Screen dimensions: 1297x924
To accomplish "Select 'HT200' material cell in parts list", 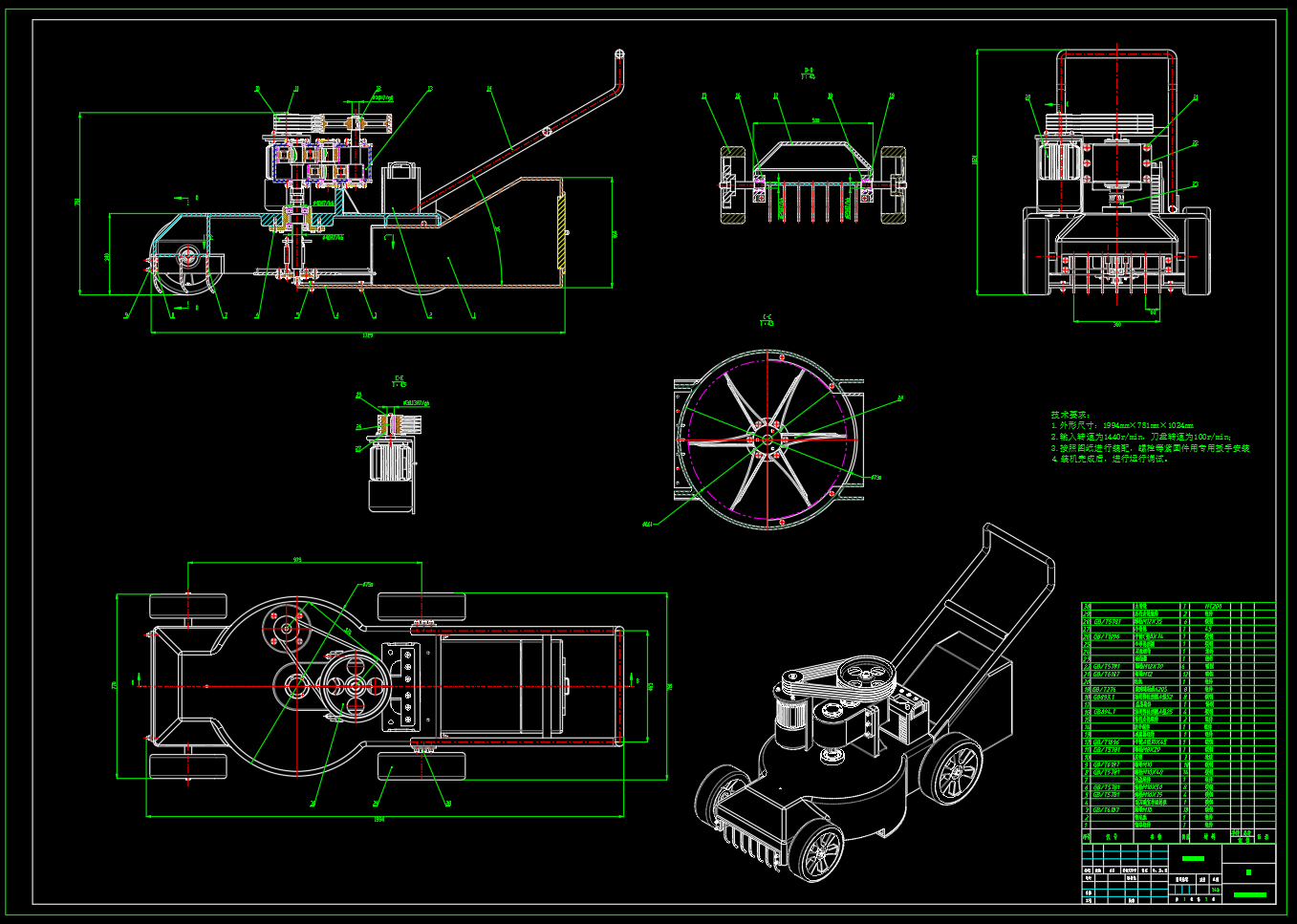I will (1213, 606).
